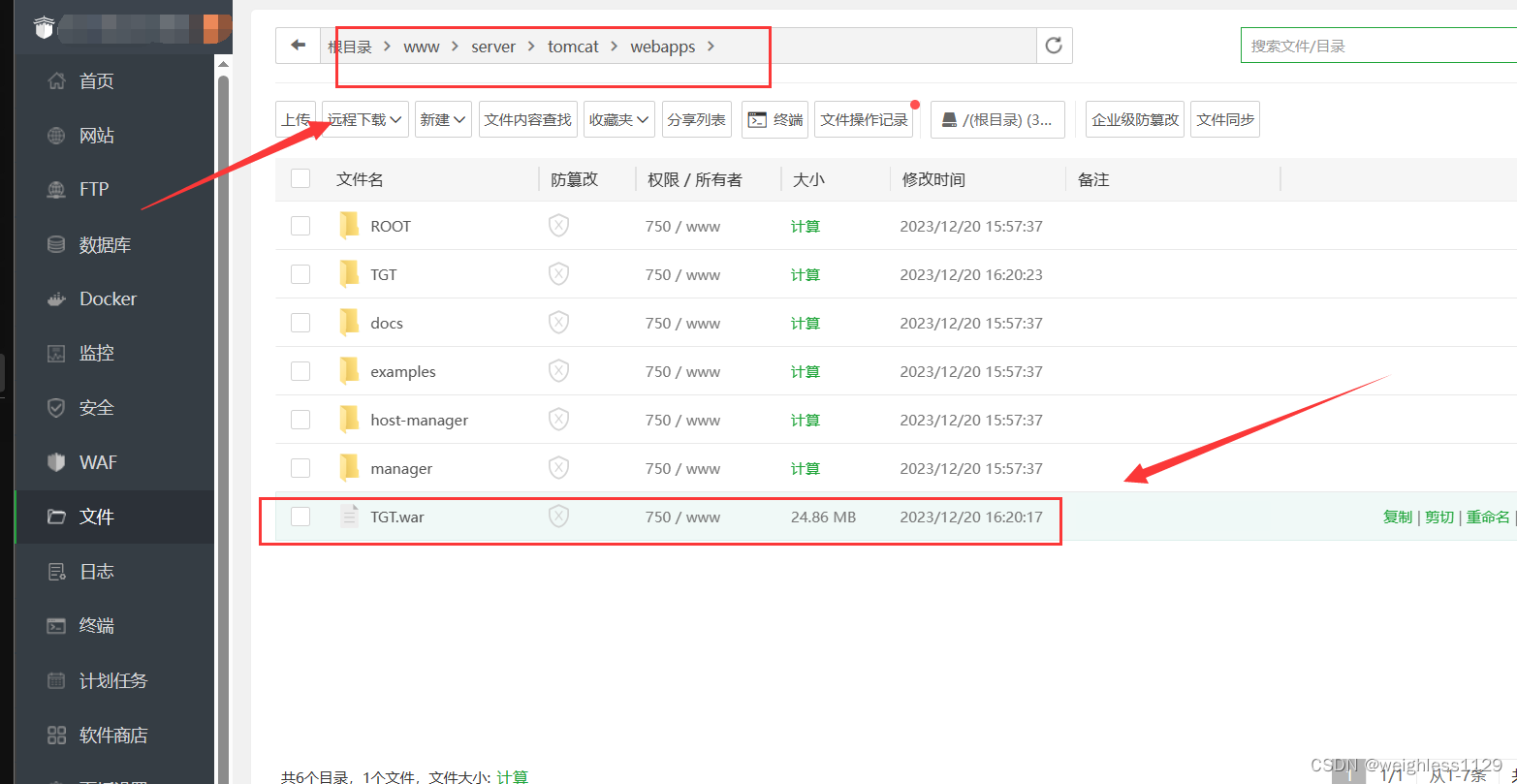
Task: Click 复制 link on TGT.war row
Action: 1397,517
